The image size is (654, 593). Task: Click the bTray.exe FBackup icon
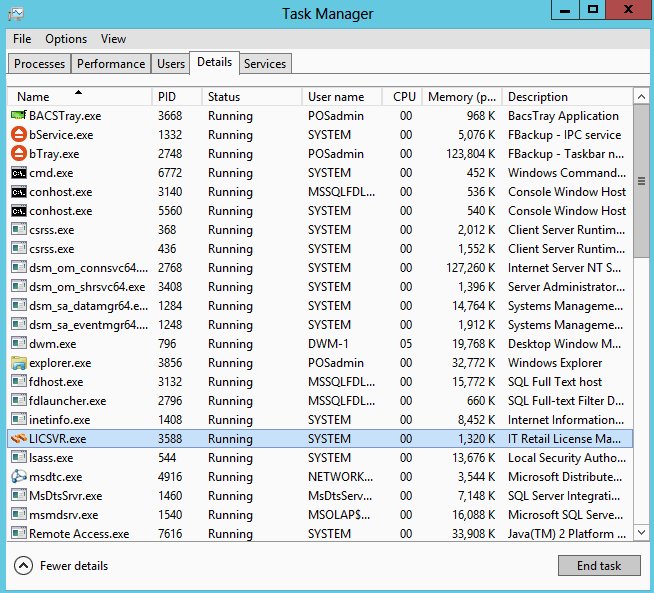tap(18, 153)
